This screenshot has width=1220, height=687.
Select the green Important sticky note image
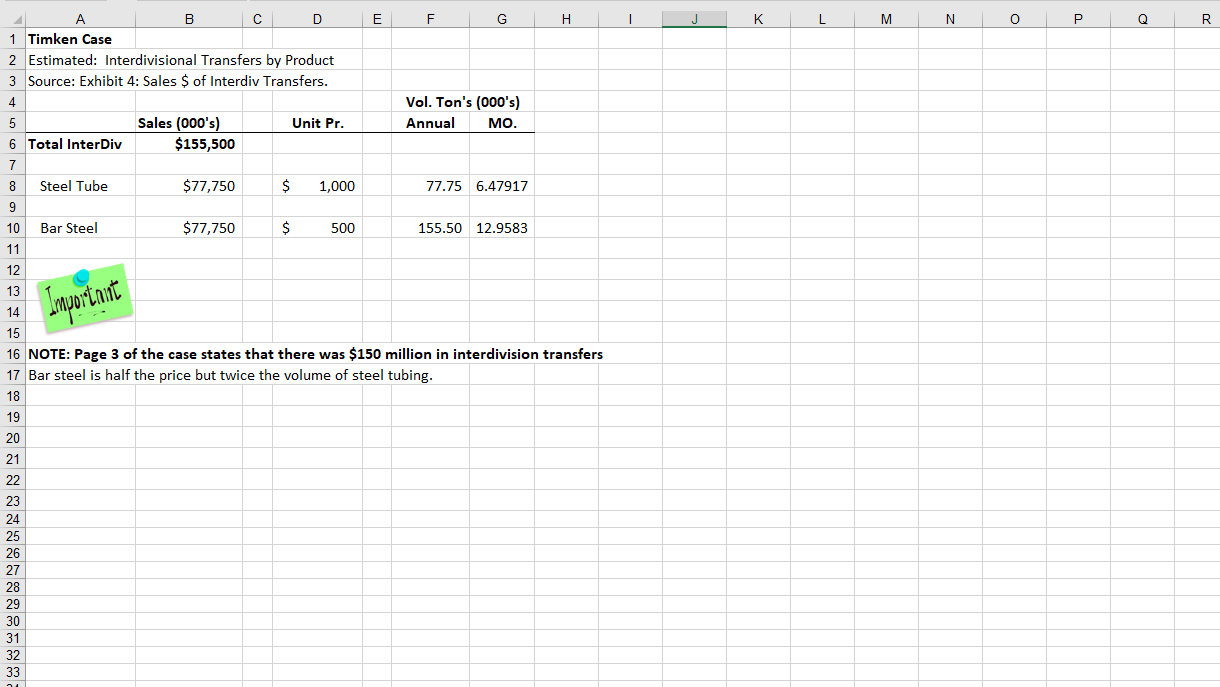point(84,299)
